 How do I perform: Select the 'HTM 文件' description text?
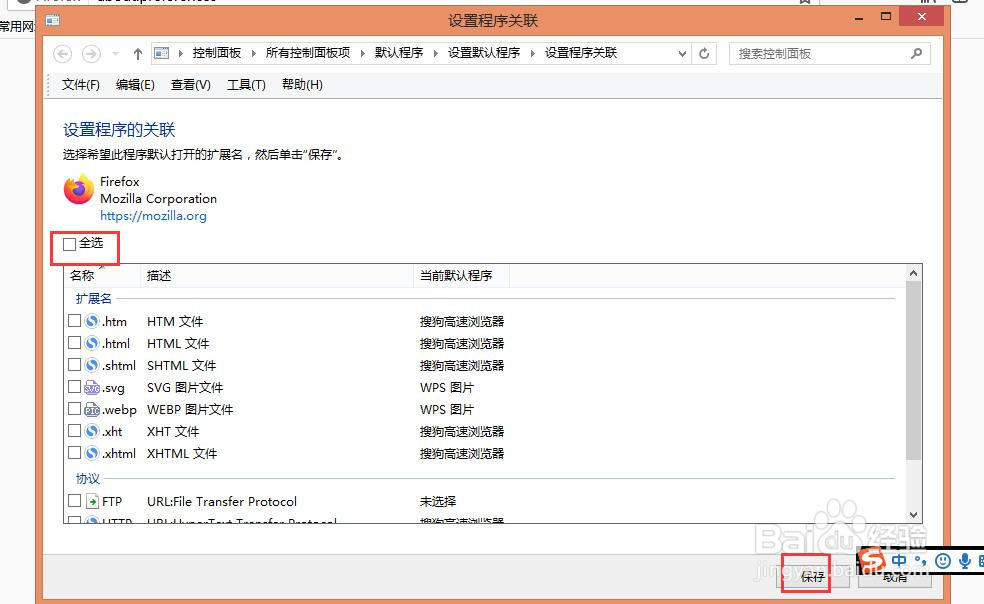coord(175,322)
